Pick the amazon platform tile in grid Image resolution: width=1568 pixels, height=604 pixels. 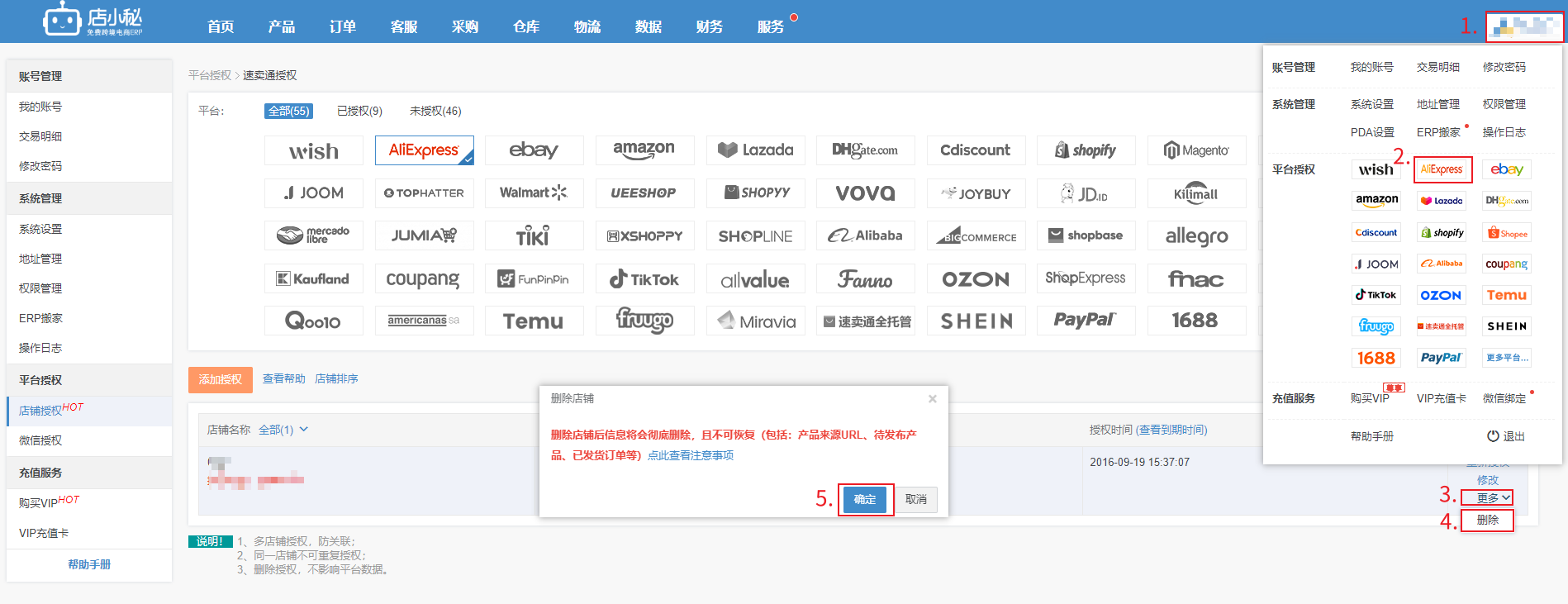[x=644, y=150]
